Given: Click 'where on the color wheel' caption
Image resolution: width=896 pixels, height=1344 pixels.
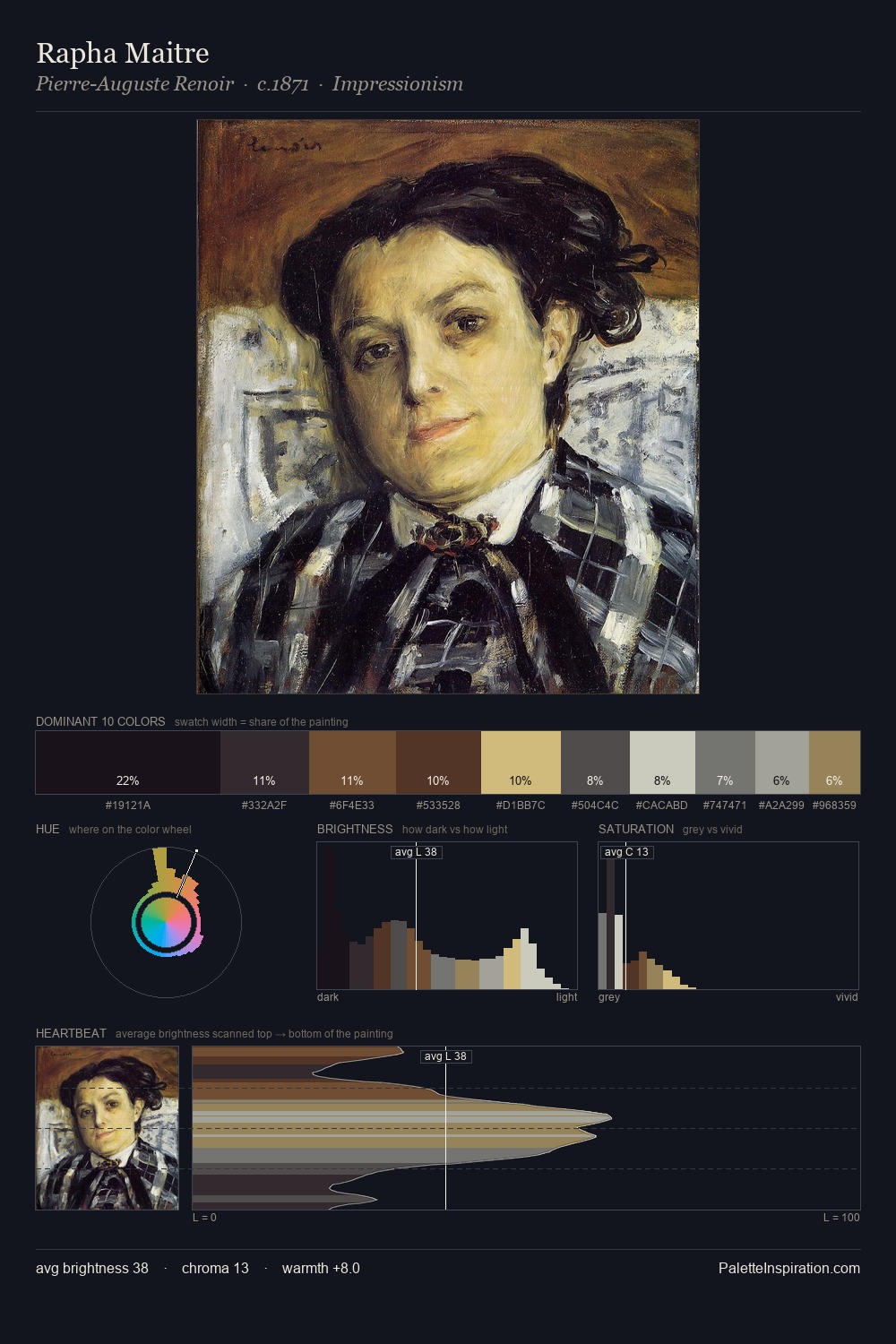Looking at the screenshot, I should tap(130, 830).
